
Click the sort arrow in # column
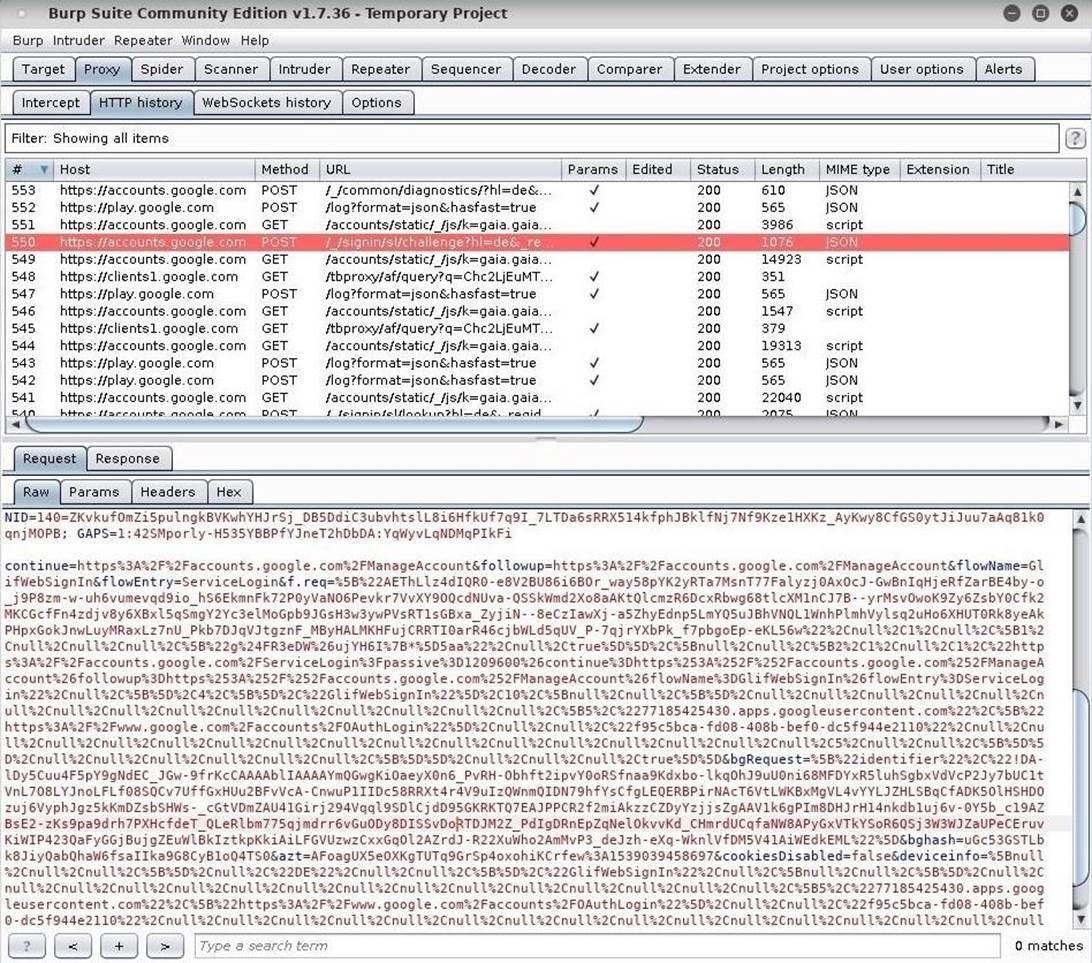pos(43,170)
